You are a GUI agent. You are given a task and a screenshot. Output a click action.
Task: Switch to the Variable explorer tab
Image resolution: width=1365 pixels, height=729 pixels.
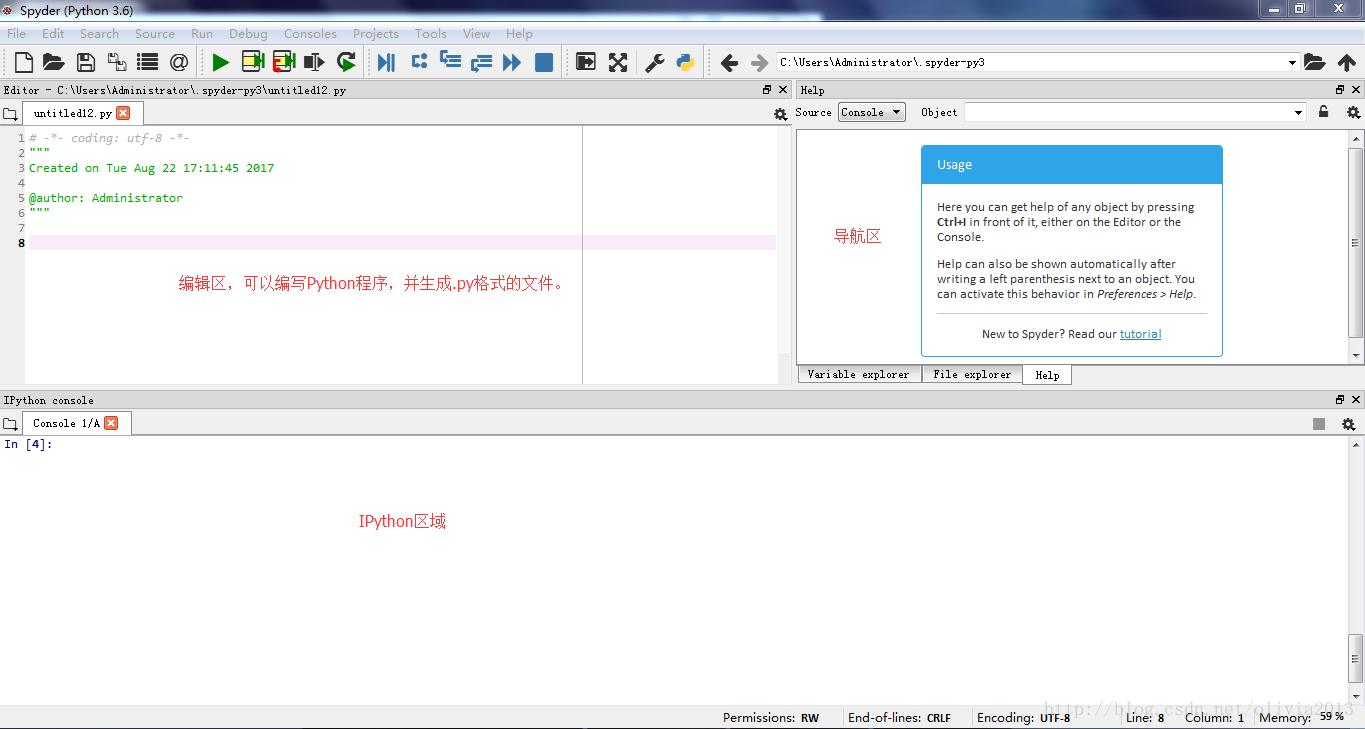[x=858, y=374]
